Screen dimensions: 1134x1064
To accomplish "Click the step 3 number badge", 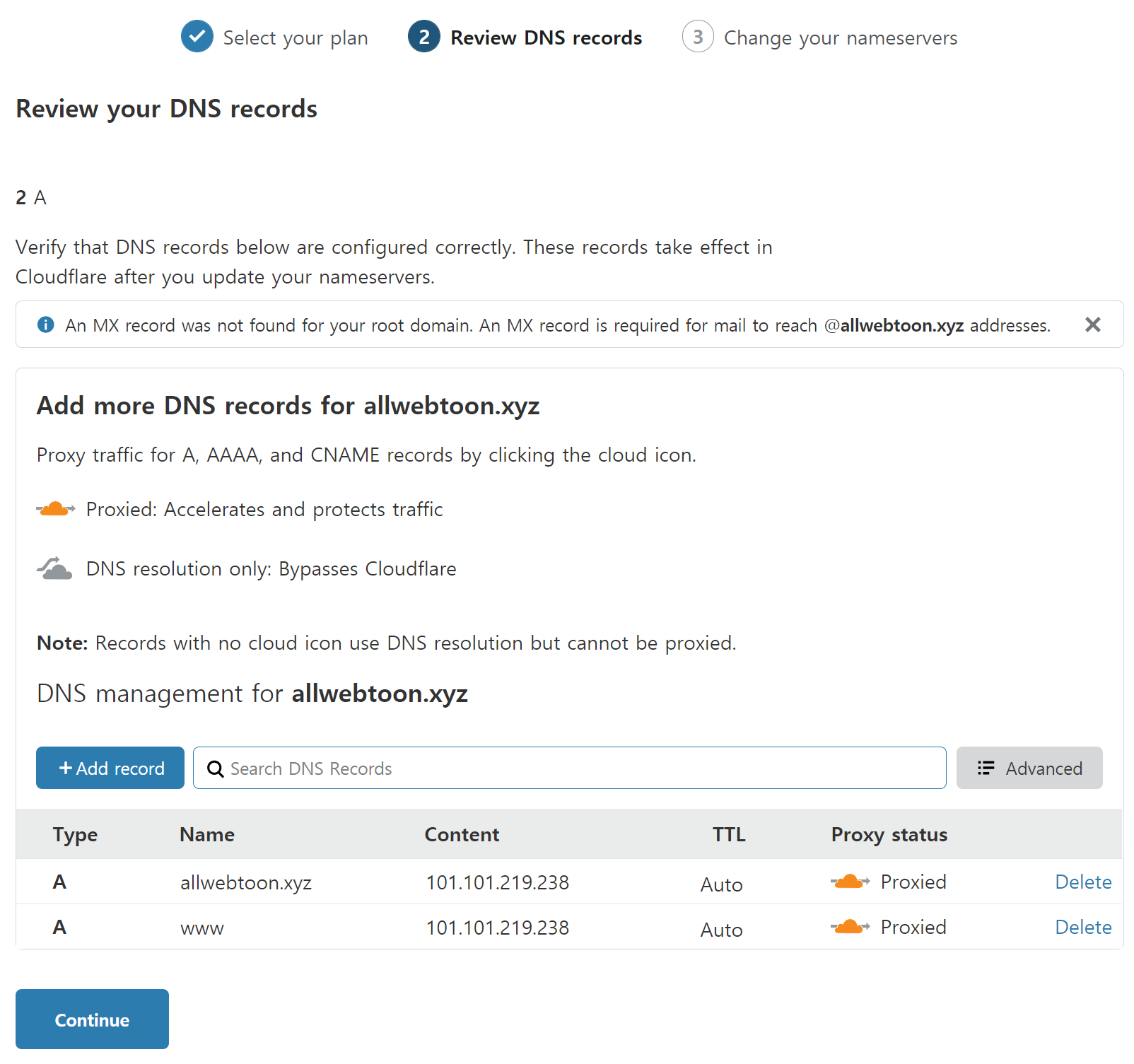I will 698,36.
